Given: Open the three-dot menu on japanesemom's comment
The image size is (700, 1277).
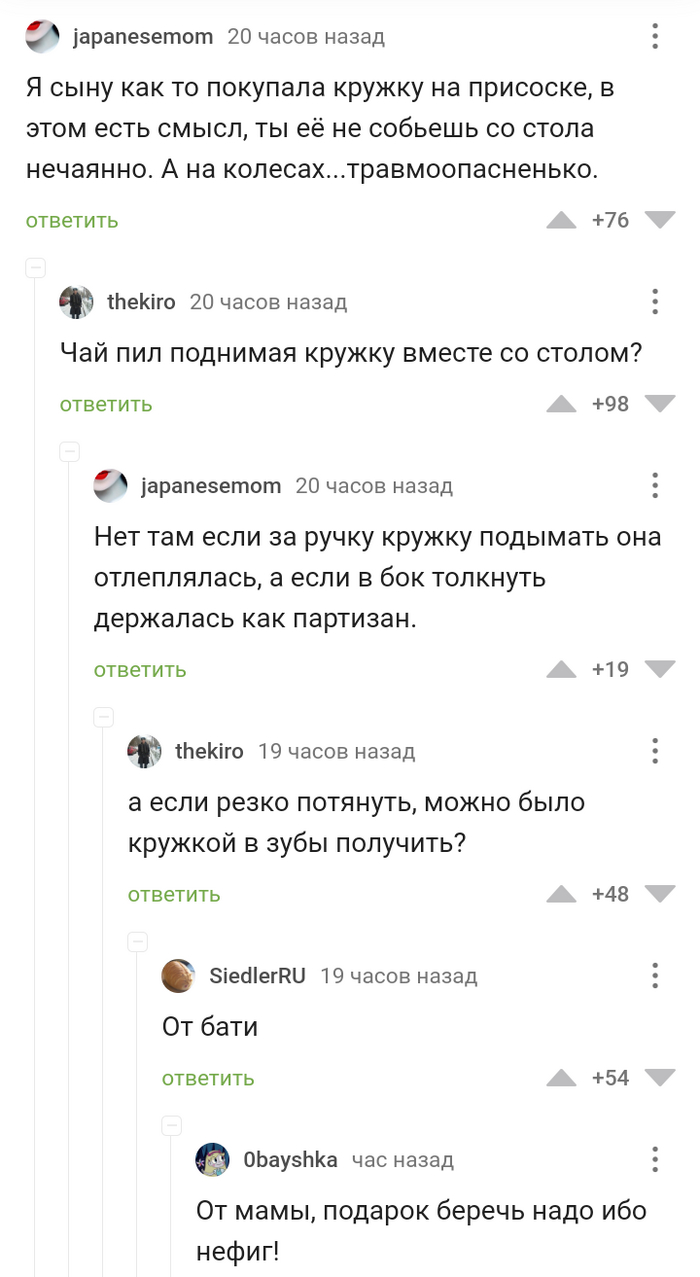Looking at the screenshot, I should (655, 36).
